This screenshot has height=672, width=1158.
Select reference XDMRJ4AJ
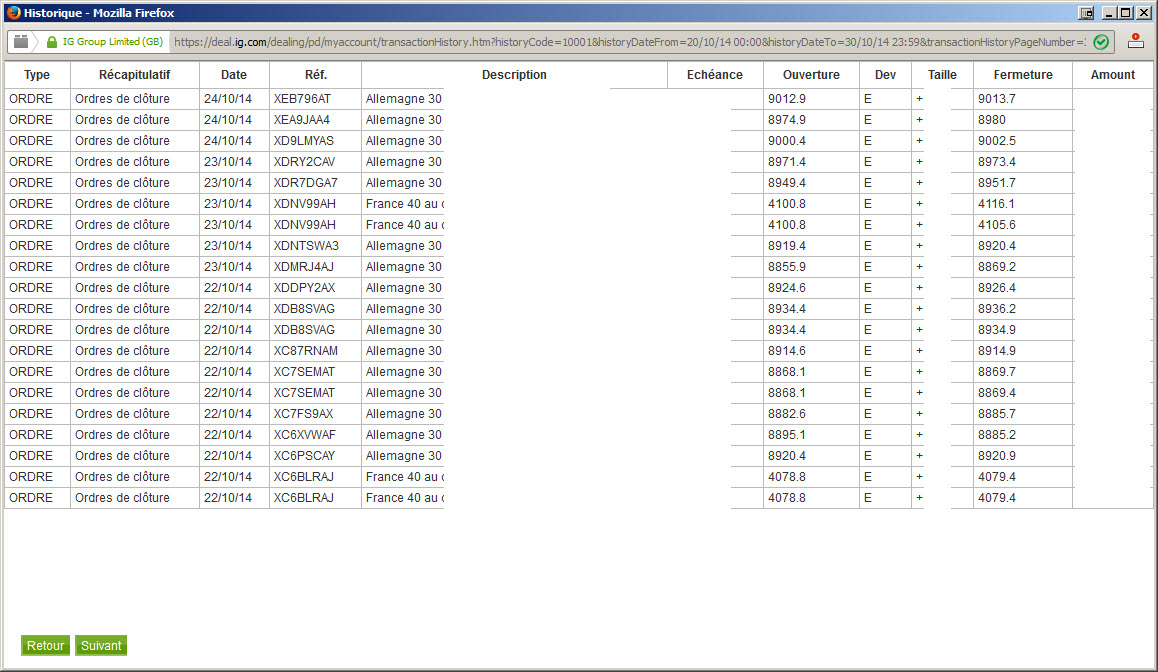coord(304,267)
